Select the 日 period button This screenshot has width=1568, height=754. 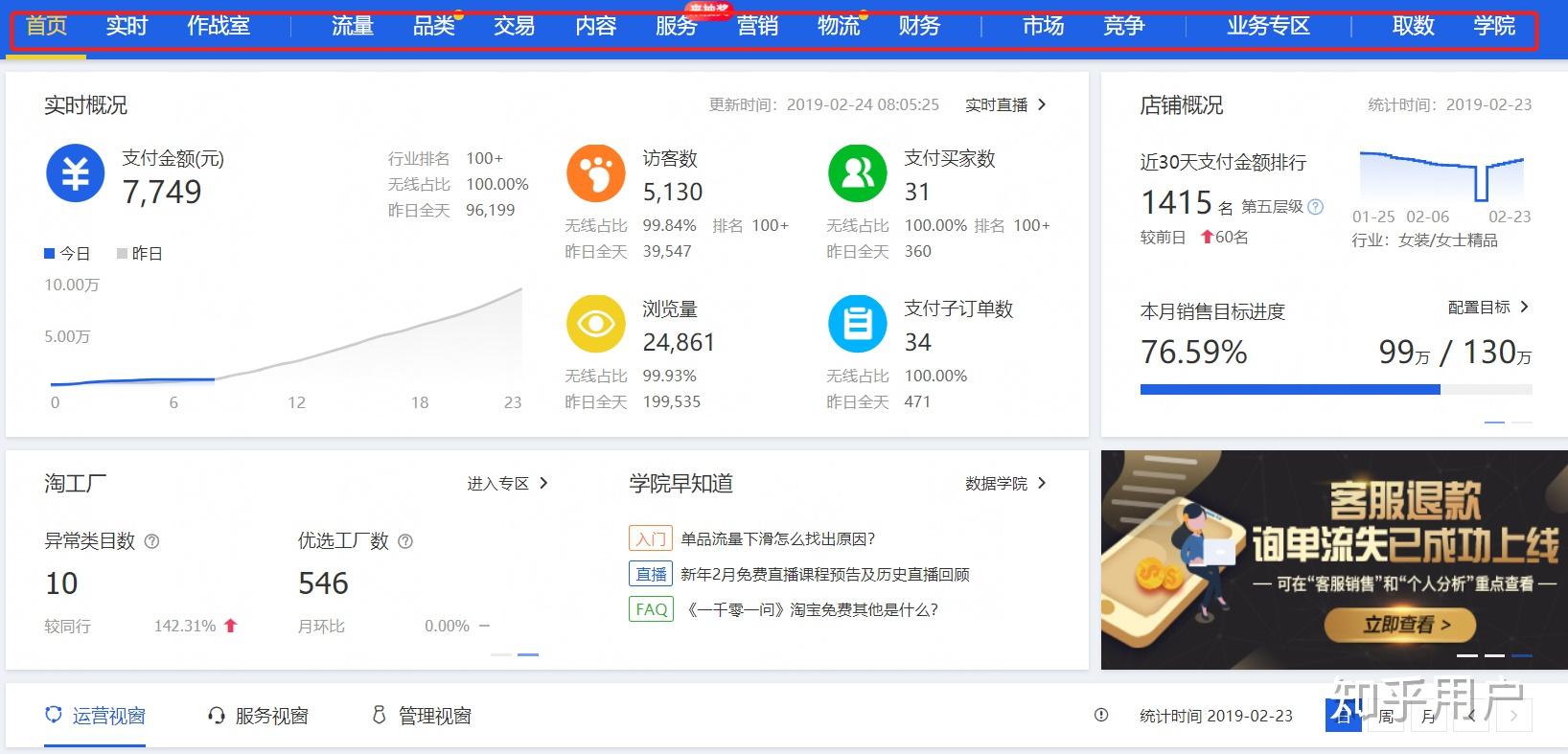coord(1343,716)
